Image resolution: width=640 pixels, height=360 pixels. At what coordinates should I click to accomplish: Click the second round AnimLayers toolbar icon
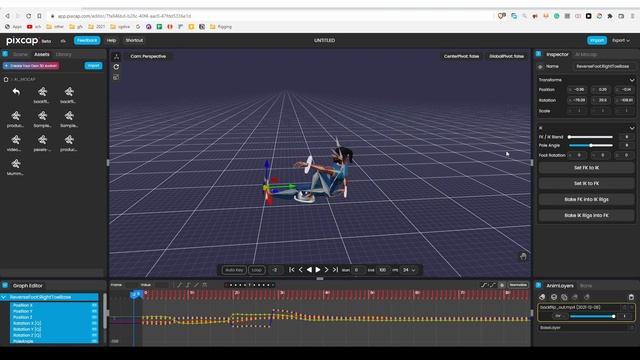point(553,297)
